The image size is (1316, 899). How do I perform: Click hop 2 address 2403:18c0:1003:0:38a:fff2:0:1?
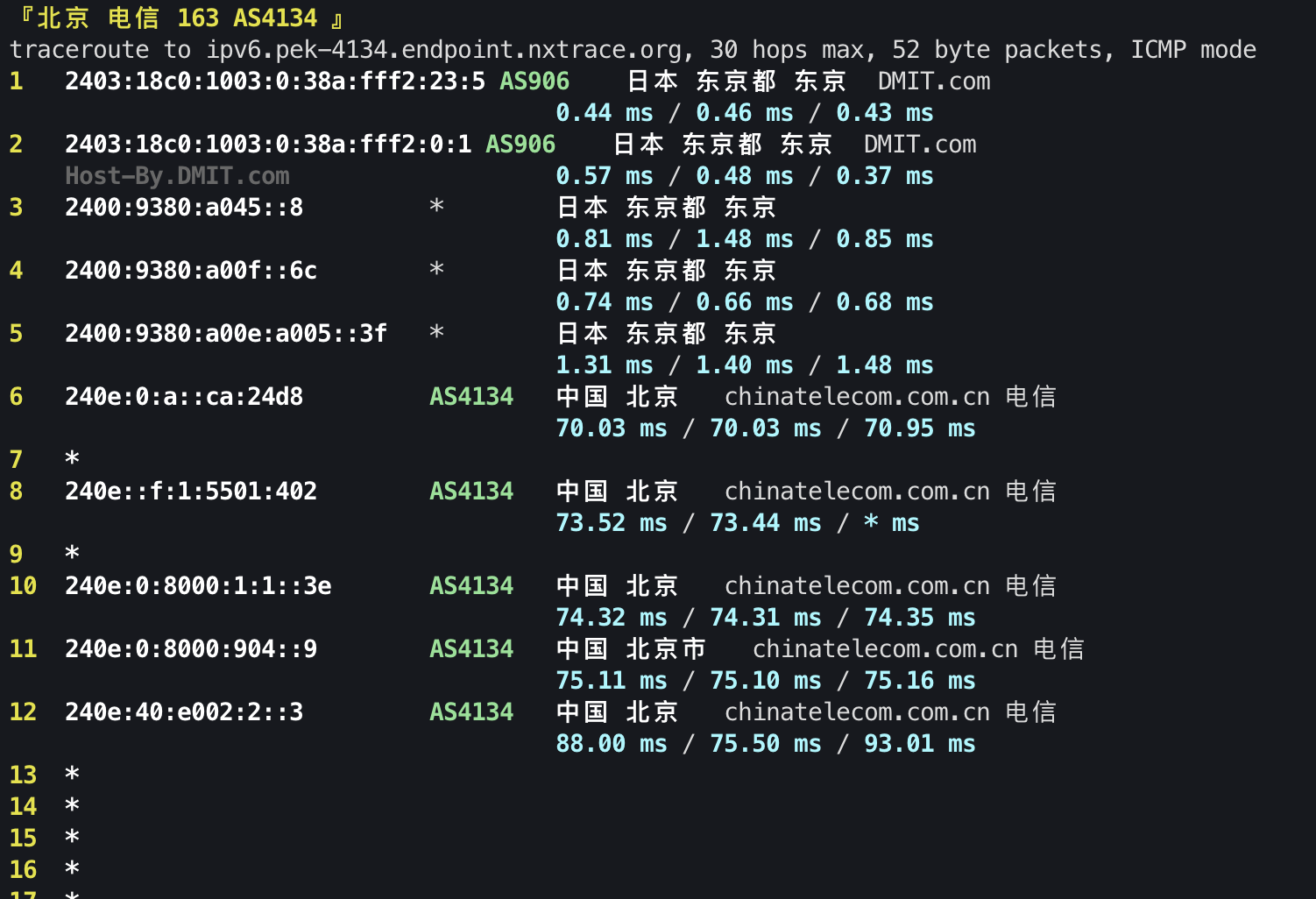pos(267,144)
